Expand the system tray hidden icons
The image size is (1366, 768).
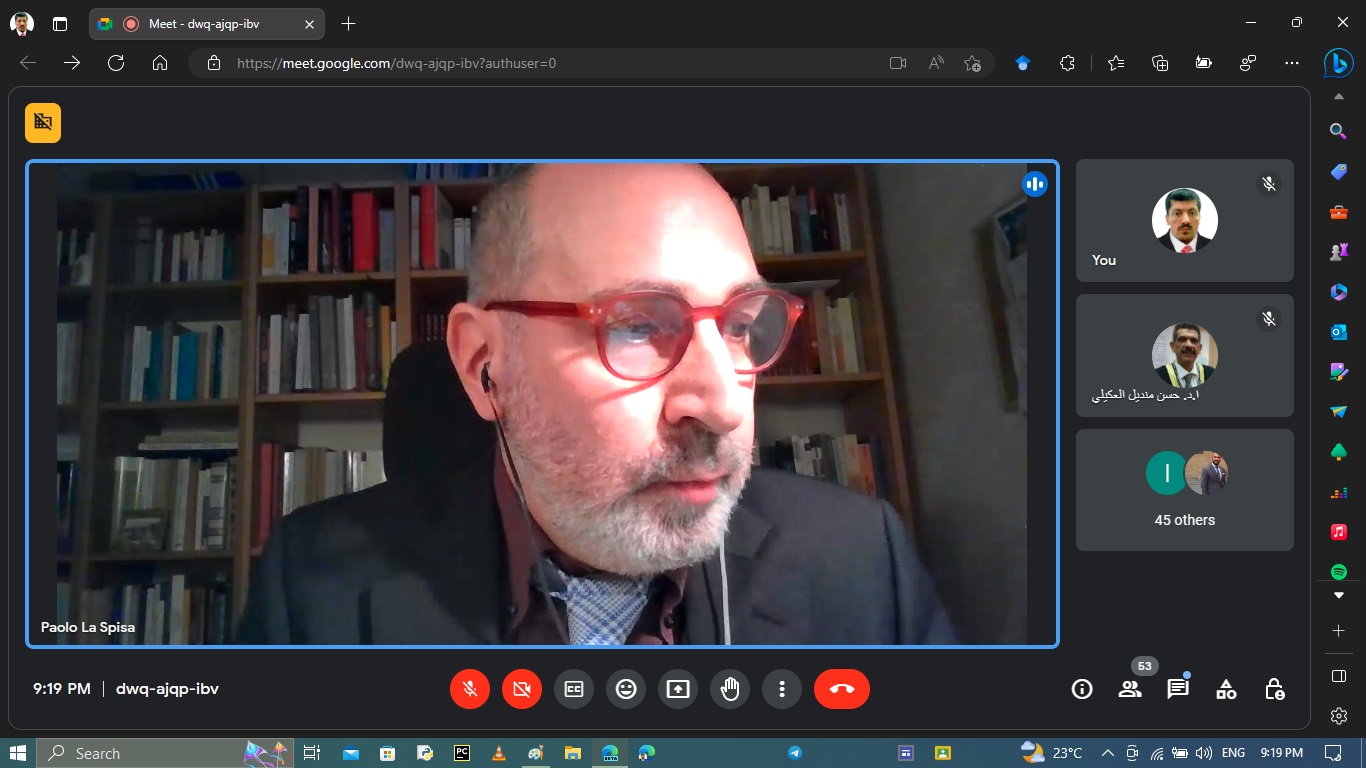coord(1107,753)
